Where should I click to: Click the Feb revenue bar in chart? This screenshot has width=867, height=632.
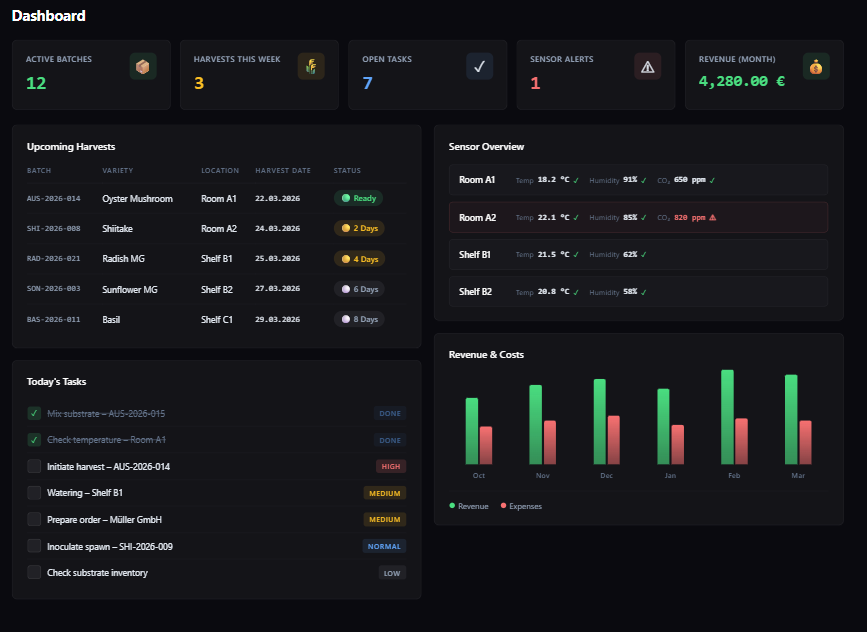click(x=727, y=417)
